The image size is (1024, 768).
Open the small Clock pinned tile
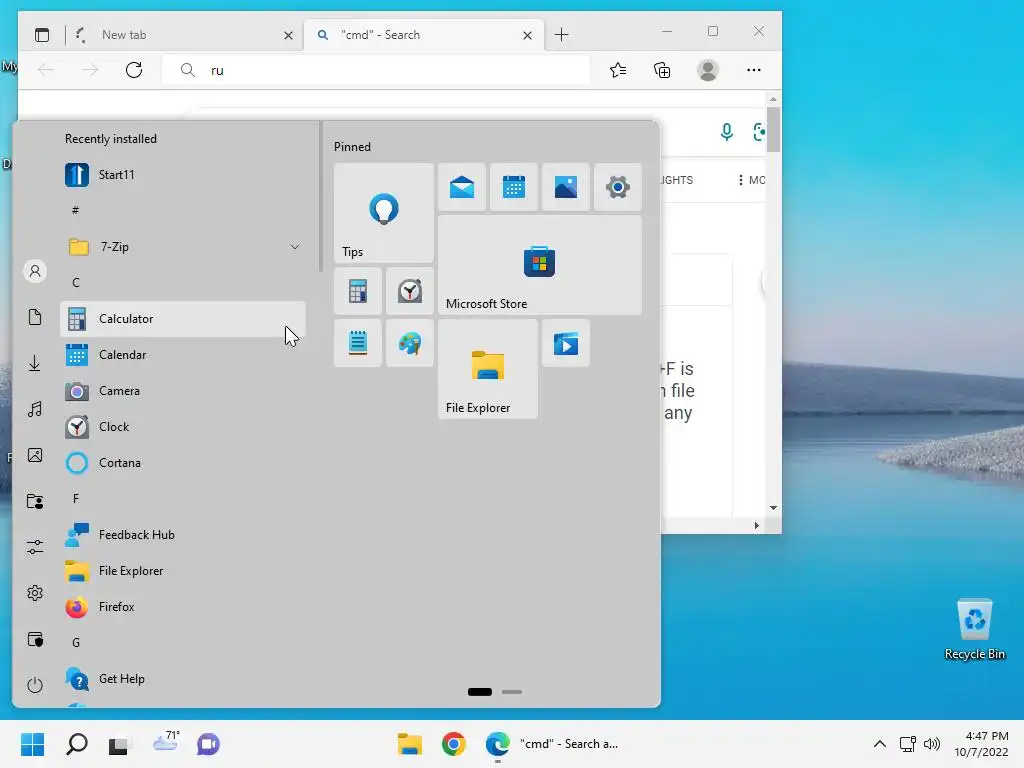pos(409,291)
